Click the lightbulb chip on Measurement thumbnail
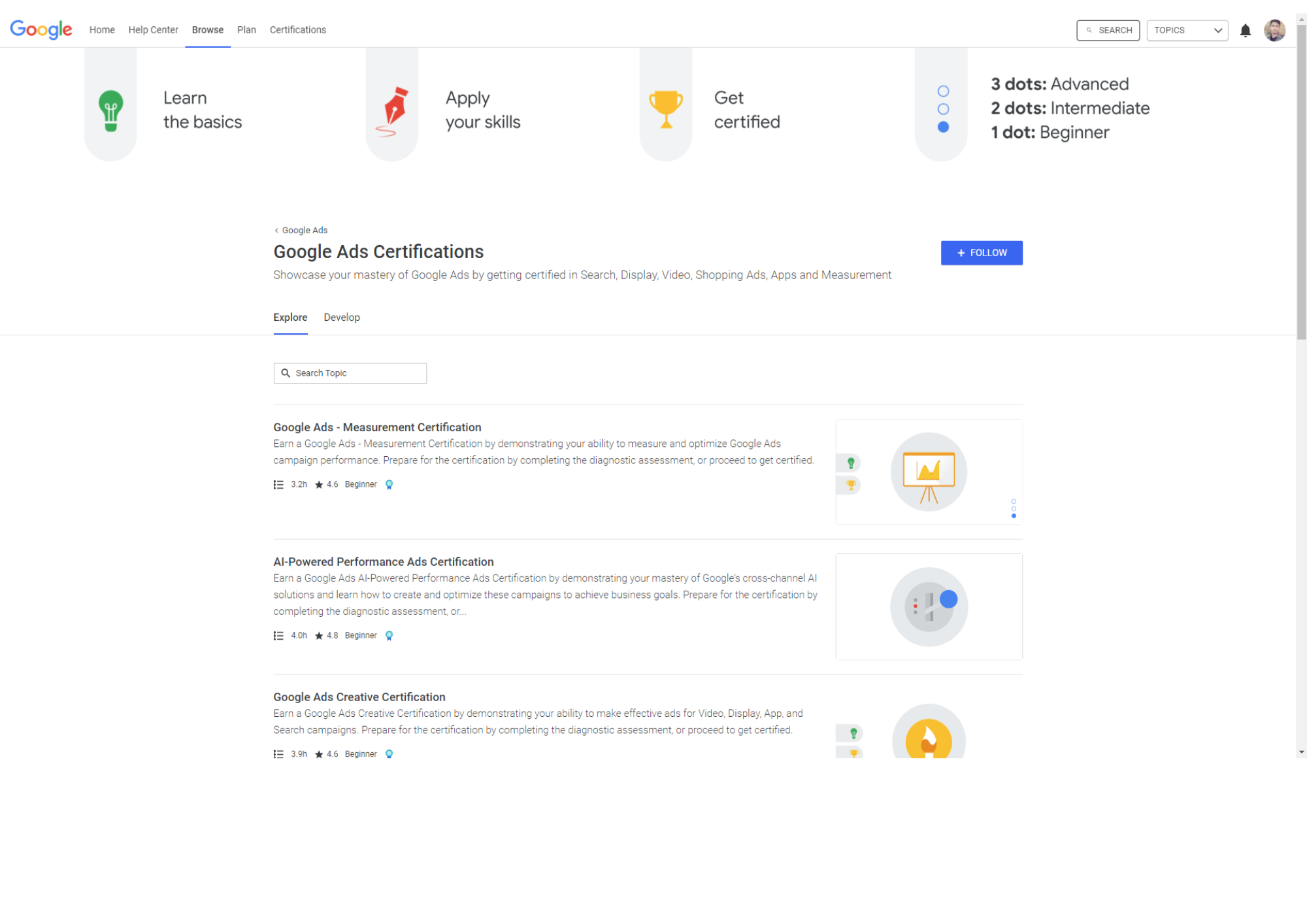This screenshot has width=1307, height=924. point(849,463)
